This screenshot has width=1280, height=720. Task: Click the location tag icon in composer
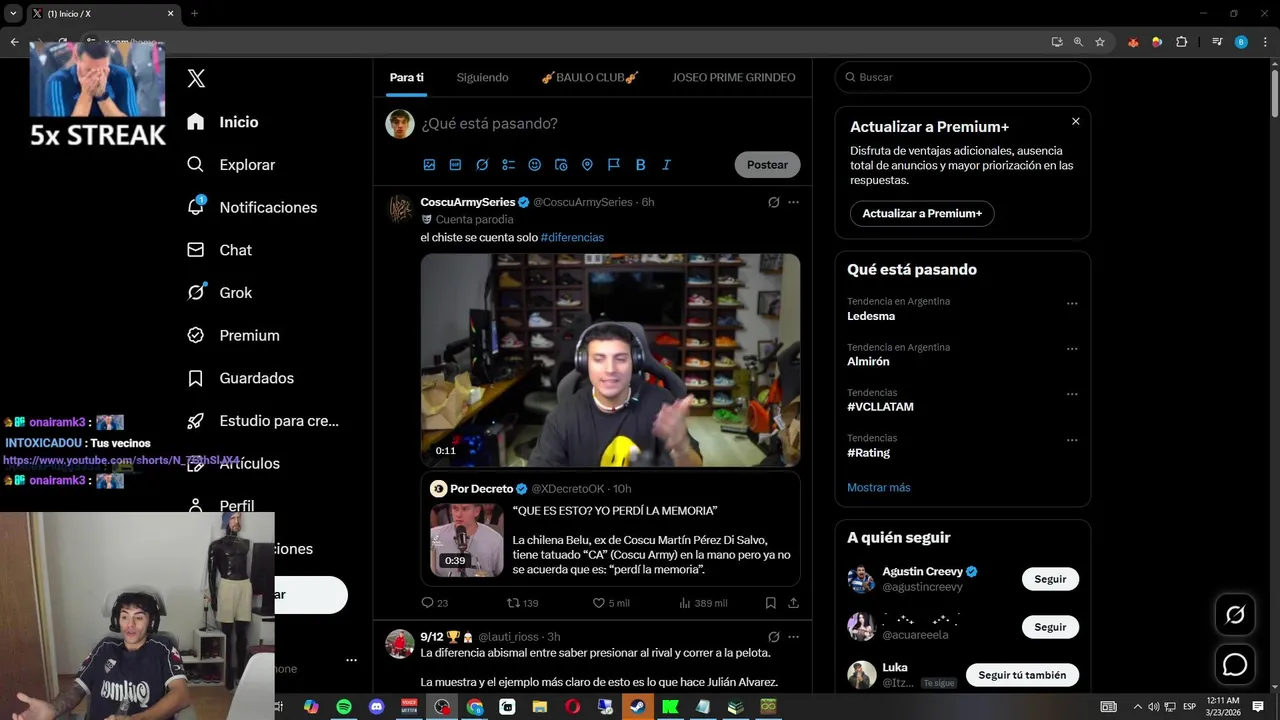(x=587, y=165)
